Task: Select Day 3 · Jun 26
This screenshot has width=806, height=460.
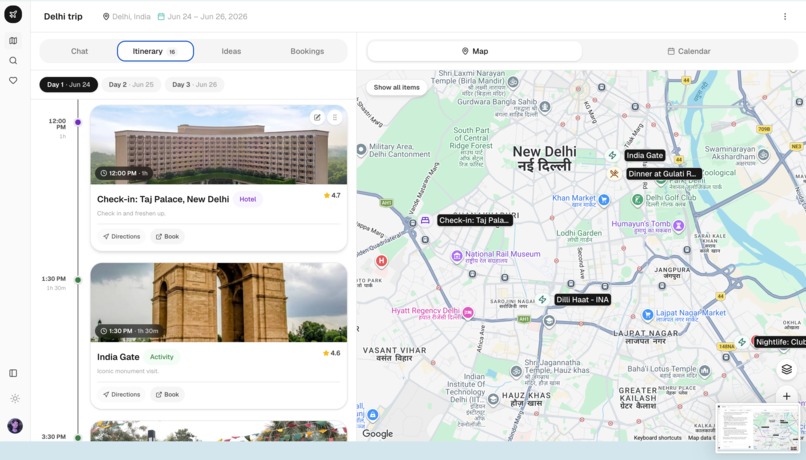Action: [194, 84]
